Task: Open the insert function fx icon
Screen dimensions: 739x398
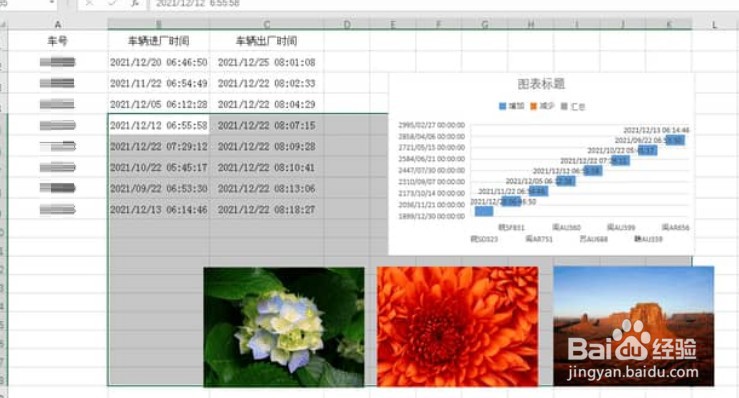Action: coord(135,3)
